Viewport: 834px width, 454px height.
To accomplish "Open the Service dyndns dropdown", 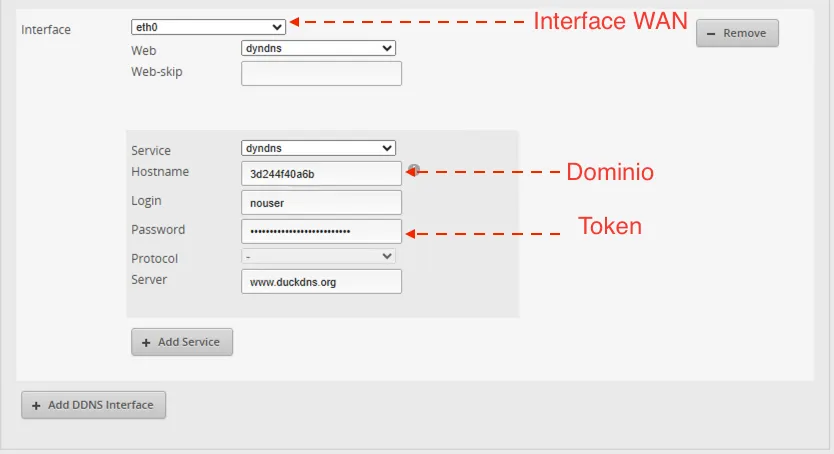I will click(x=318, y=148).
